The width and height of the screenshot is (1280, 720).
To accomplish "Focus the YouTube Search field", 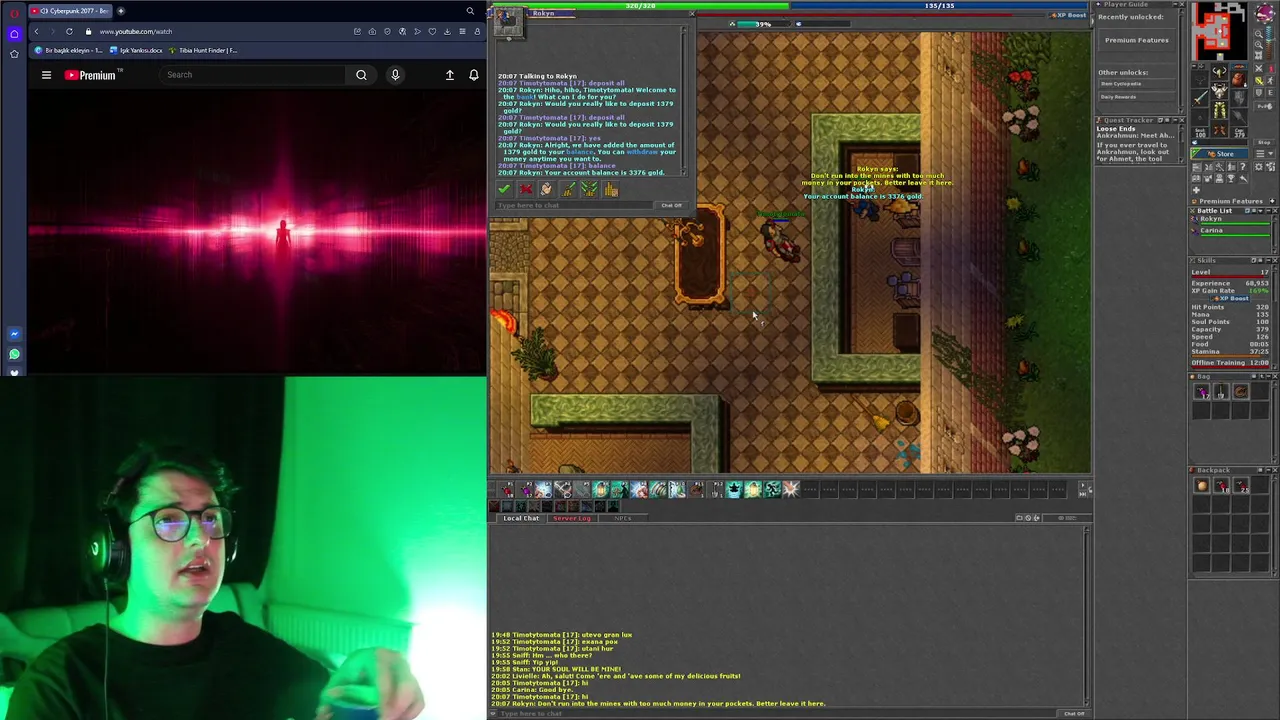I will tap(255, 75).
